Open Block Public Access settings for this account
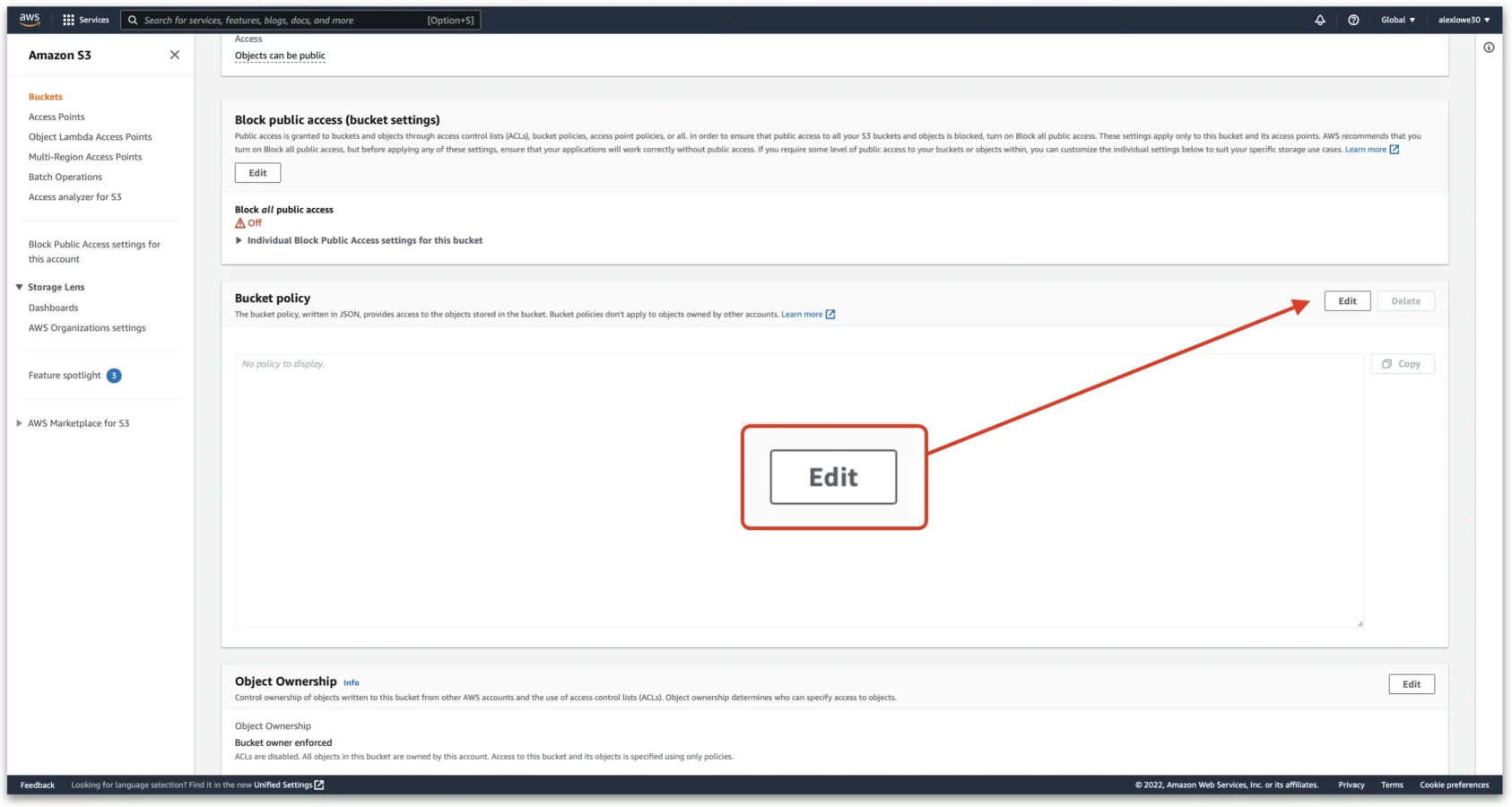1512x807 pixels. point(94,252)
